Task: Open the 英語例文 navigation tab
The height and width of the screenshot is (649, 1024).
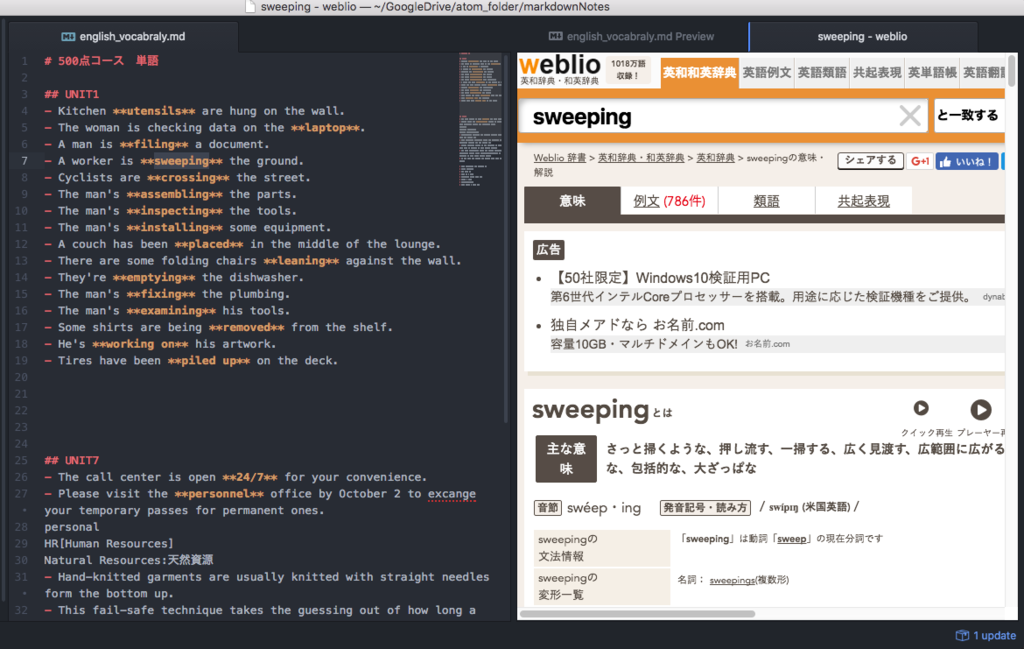Action: click(767, 72)
